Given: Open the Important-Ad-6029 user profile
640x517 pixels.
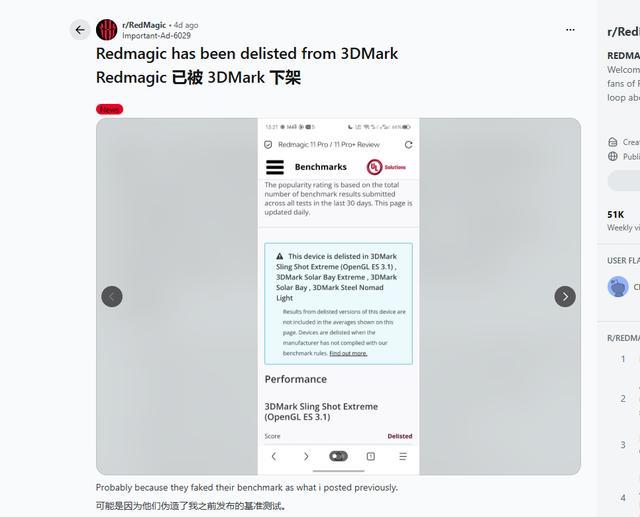Looking at the screenshot, I should coord(156,36).
